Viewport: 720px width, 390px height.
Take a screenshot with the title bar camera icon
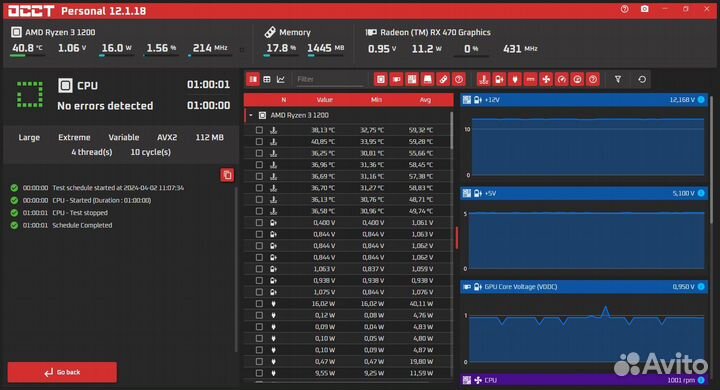pyautogui.click(x=645, y=9)
